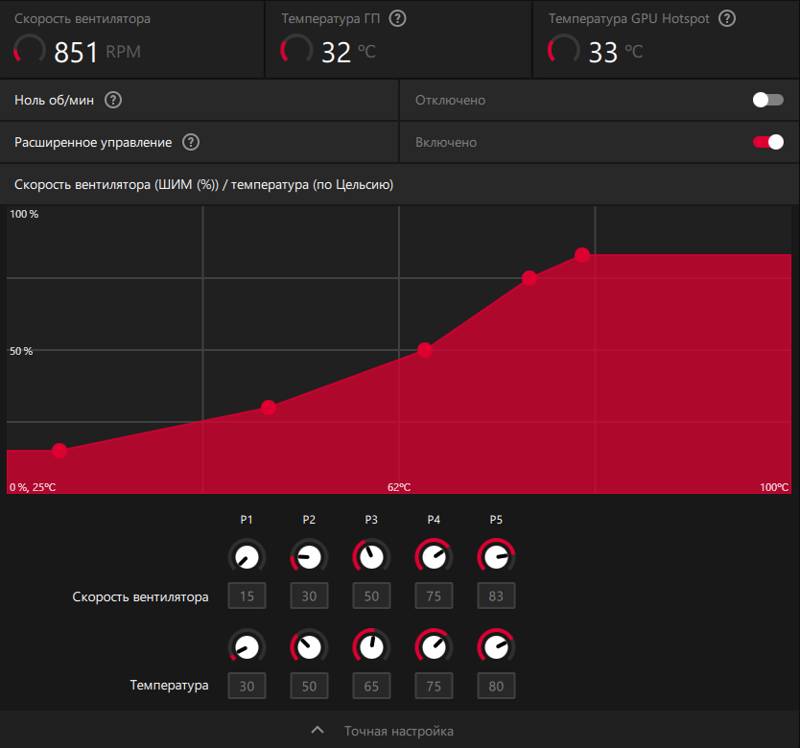Select the topmost curve point on graph
800x748 pixels.
(582, 255)
